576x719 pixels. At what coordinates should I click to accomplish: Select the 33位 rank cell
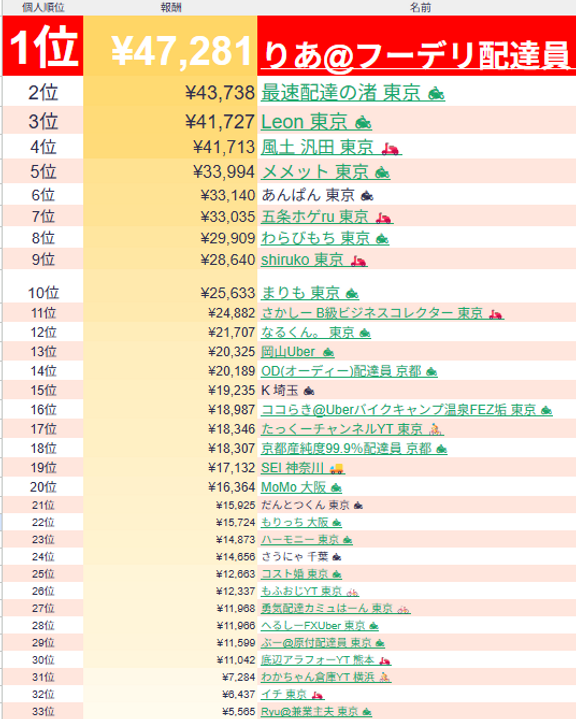pos(43,712)
